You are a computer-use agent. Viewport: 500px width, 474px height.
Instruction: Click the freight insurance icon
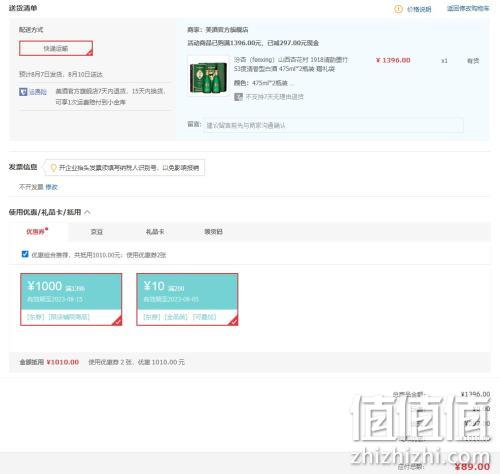click(23, 92)
